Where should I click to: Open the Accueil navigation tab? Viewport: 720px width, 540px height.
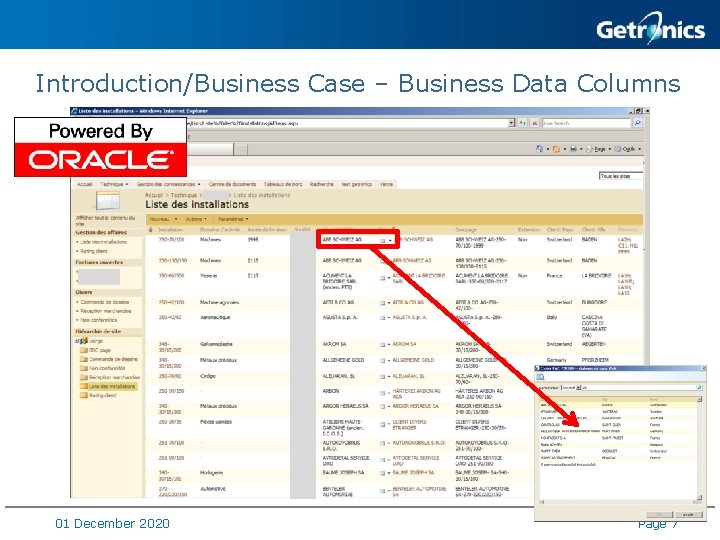(84, 184)
